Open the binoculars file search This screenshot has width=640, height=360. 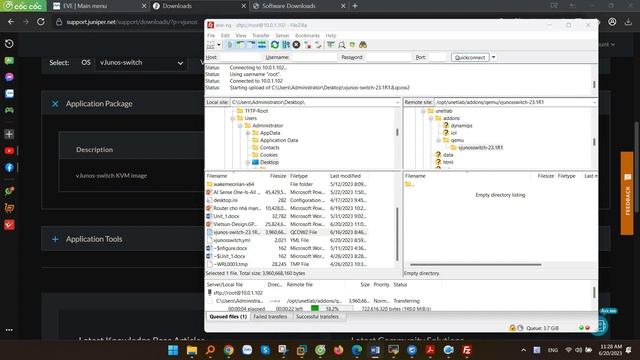[363, 45]
